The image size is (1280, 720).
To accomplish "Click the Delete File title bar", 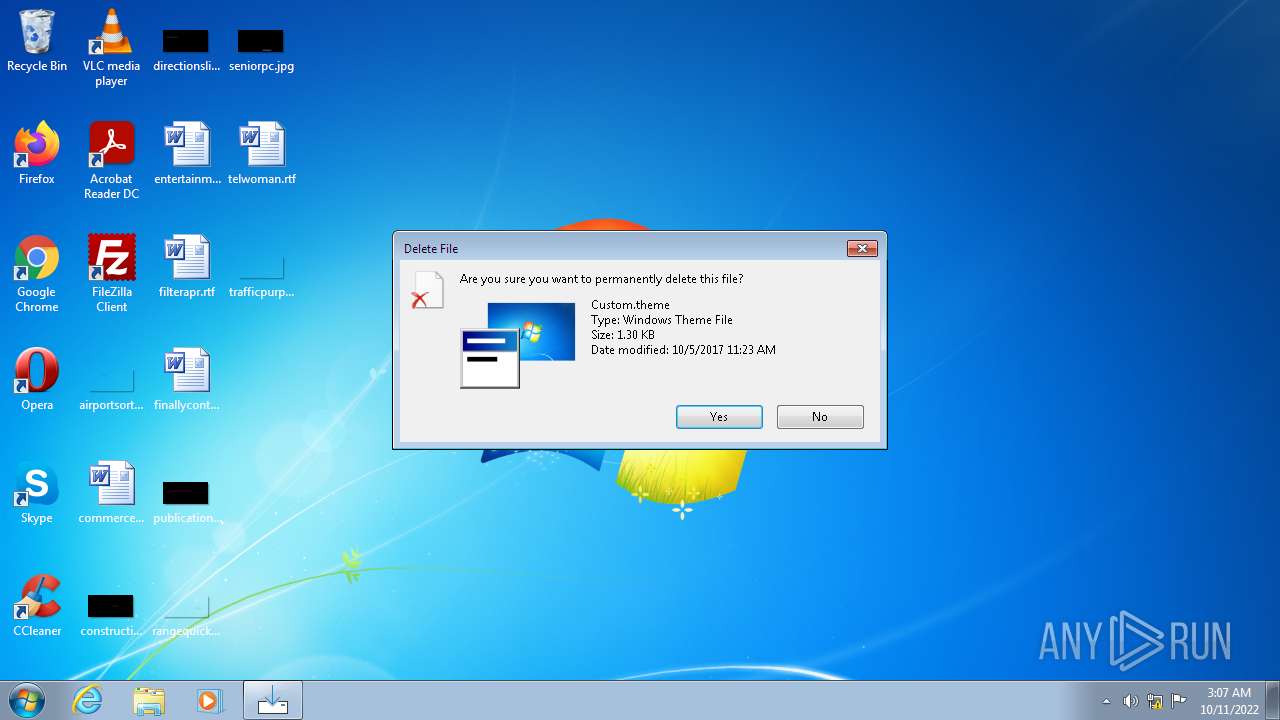I will (620, 248).
